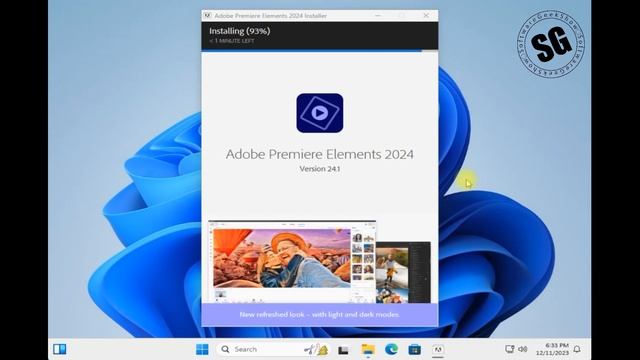Click the "Installing (93%)" status text

240,31
